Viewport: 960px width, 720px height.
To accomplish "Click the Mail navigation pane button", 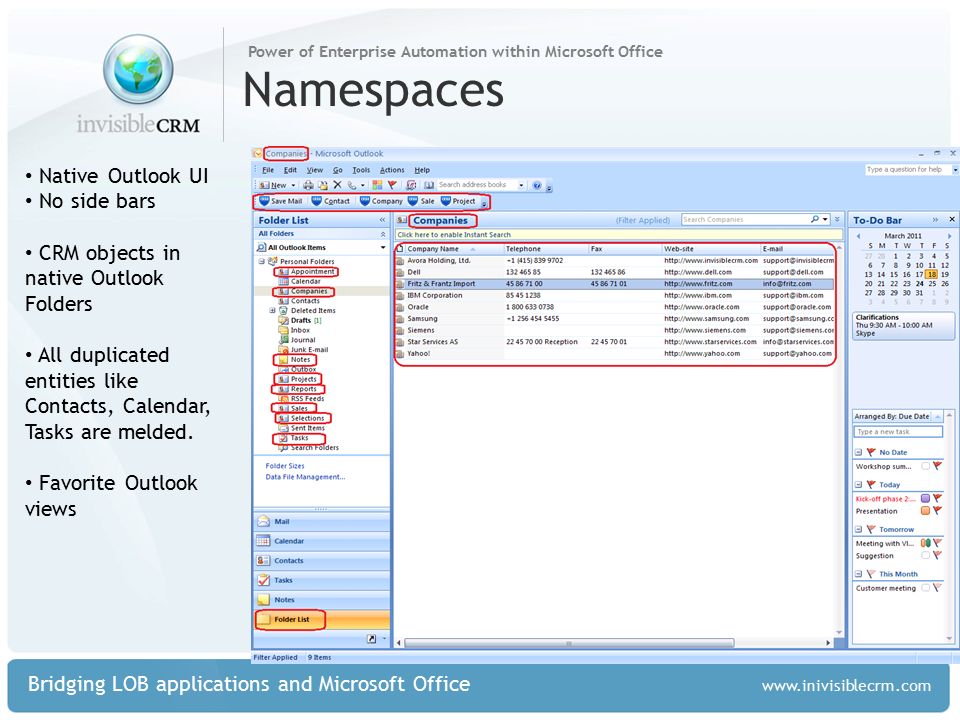I will click(x=321, y=522).
